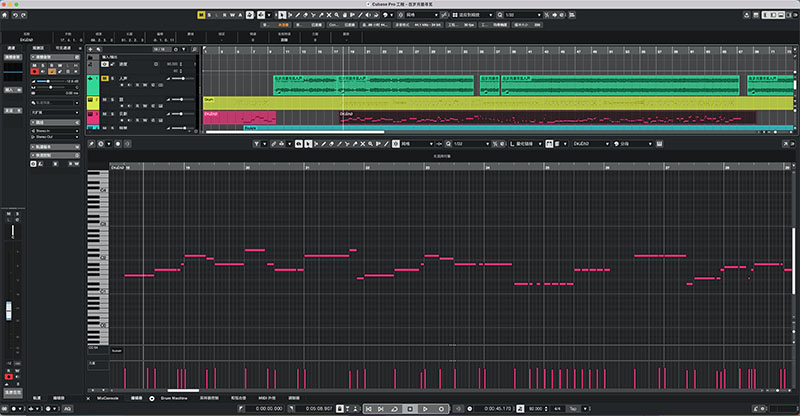
Task: Click the Q quantize icon in key editor toolbar
Action: pyautogui.click(x=448, y=144)
